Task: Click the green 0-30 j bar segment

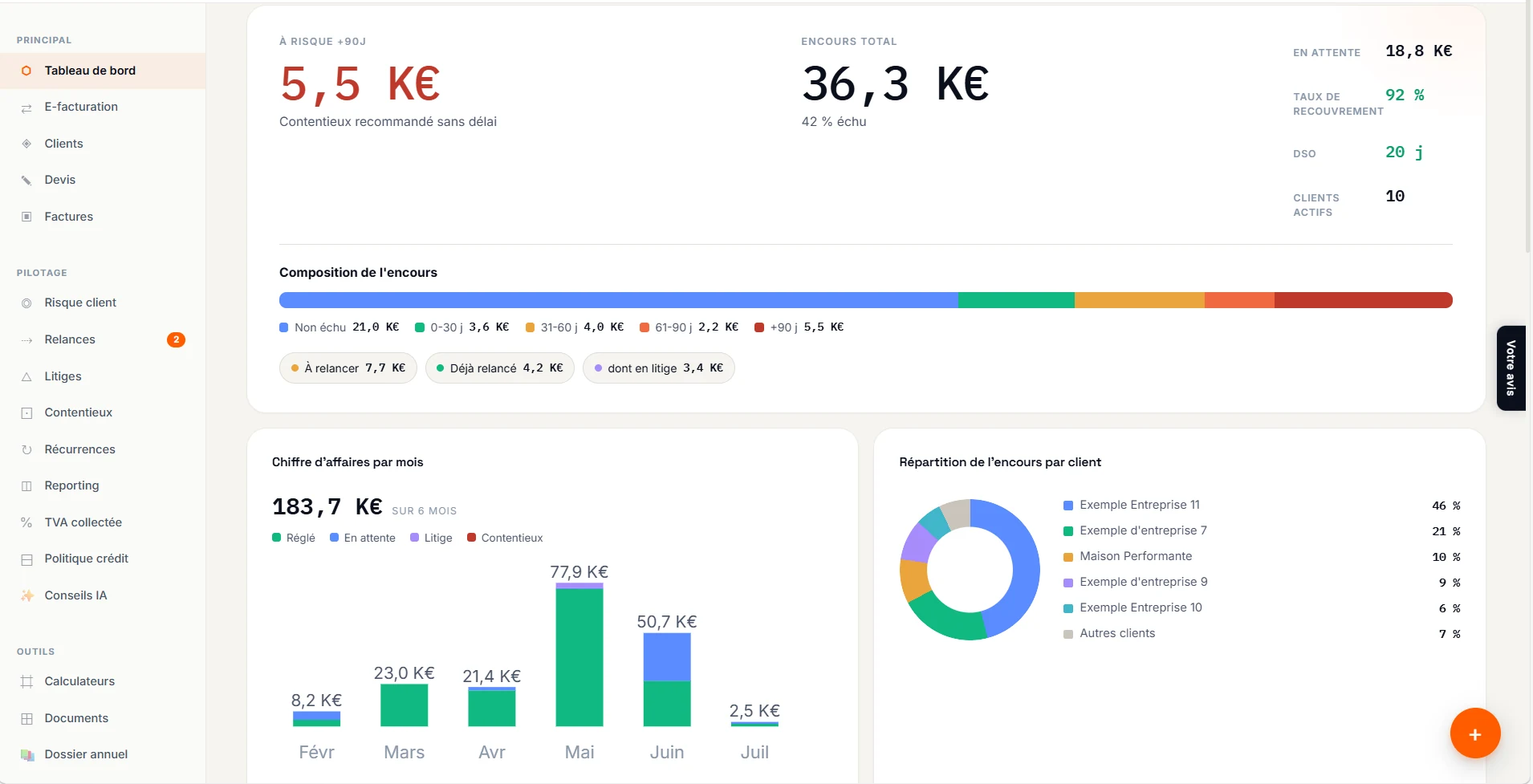Action: click(x=1016, y=300)
